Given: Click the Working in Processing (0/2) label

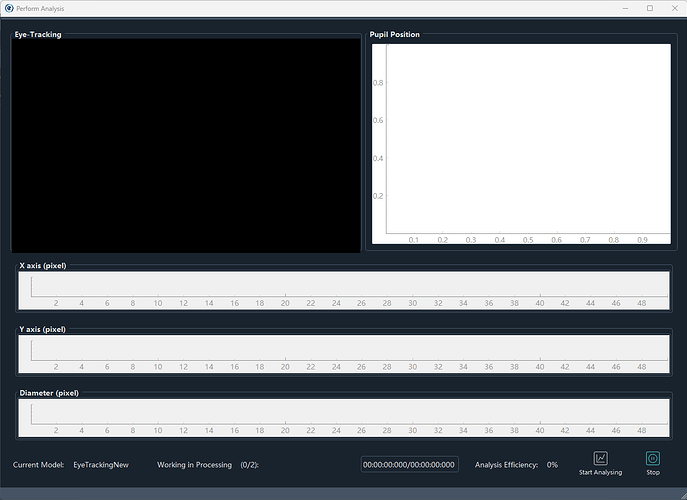Looking at the screenshot, I should 207,465.
